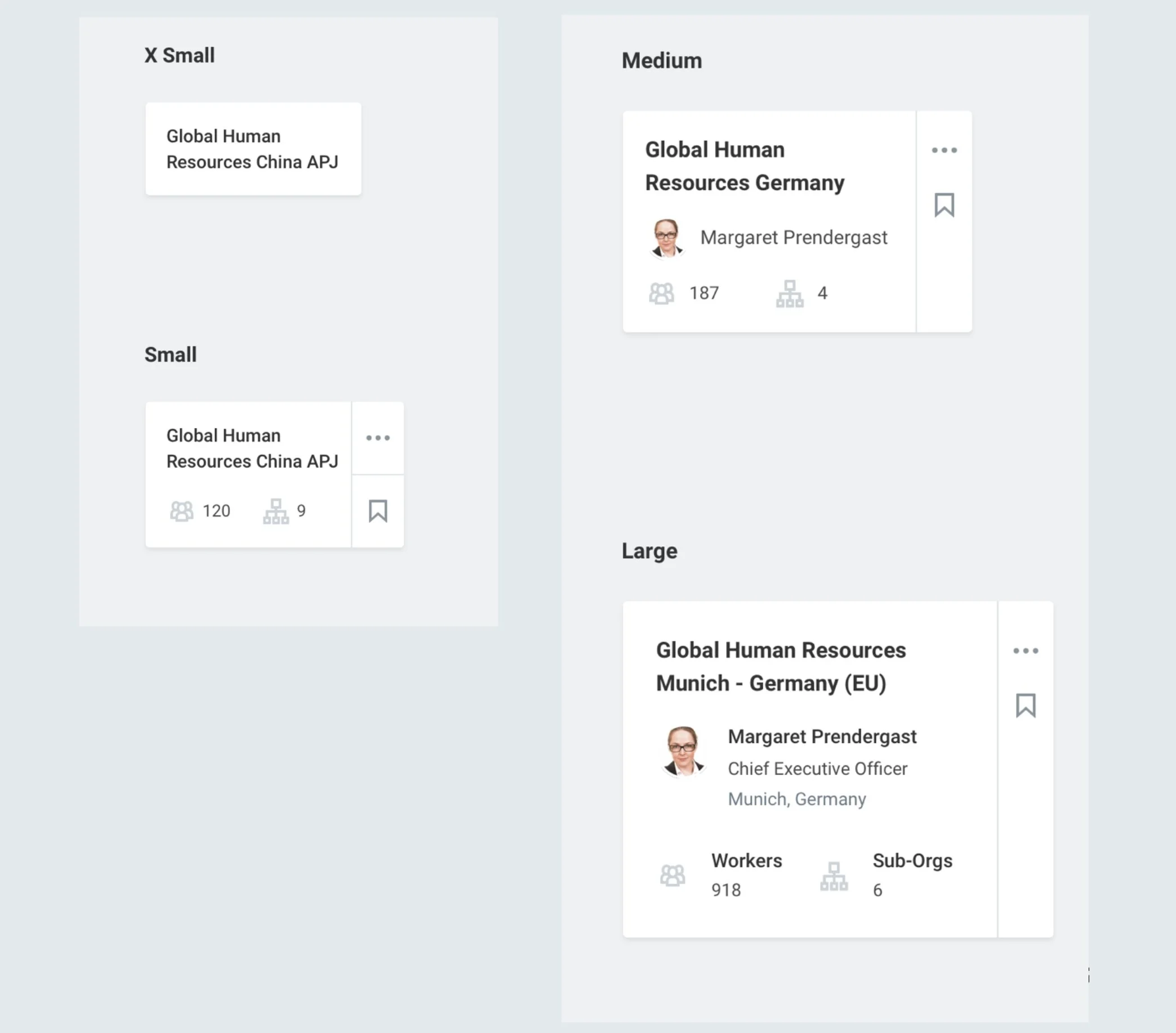Viewport: 1176px width, 1033px height.
Task: Click the workers icon beside 187
Action: [x=662, y=293]
